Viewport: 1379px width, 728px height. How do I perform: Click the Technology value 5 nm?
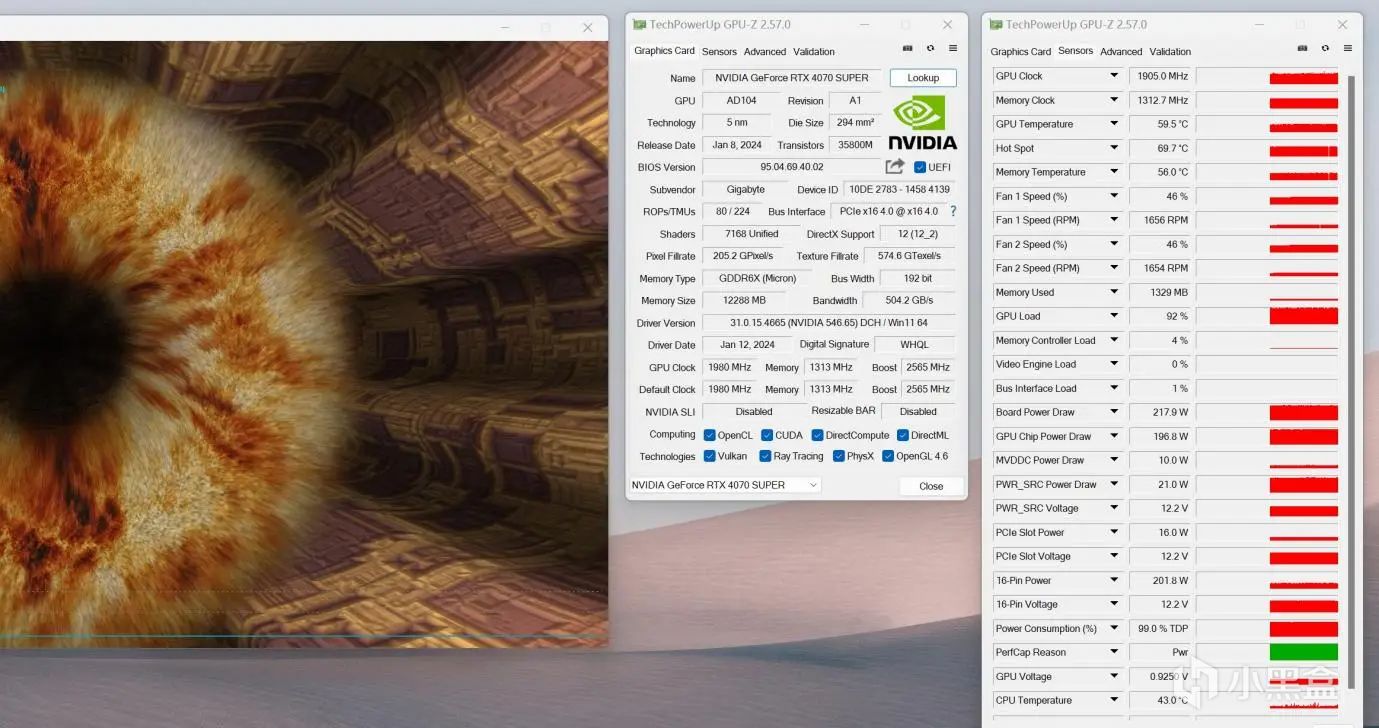pyautogui.click(x=737, y=123)
